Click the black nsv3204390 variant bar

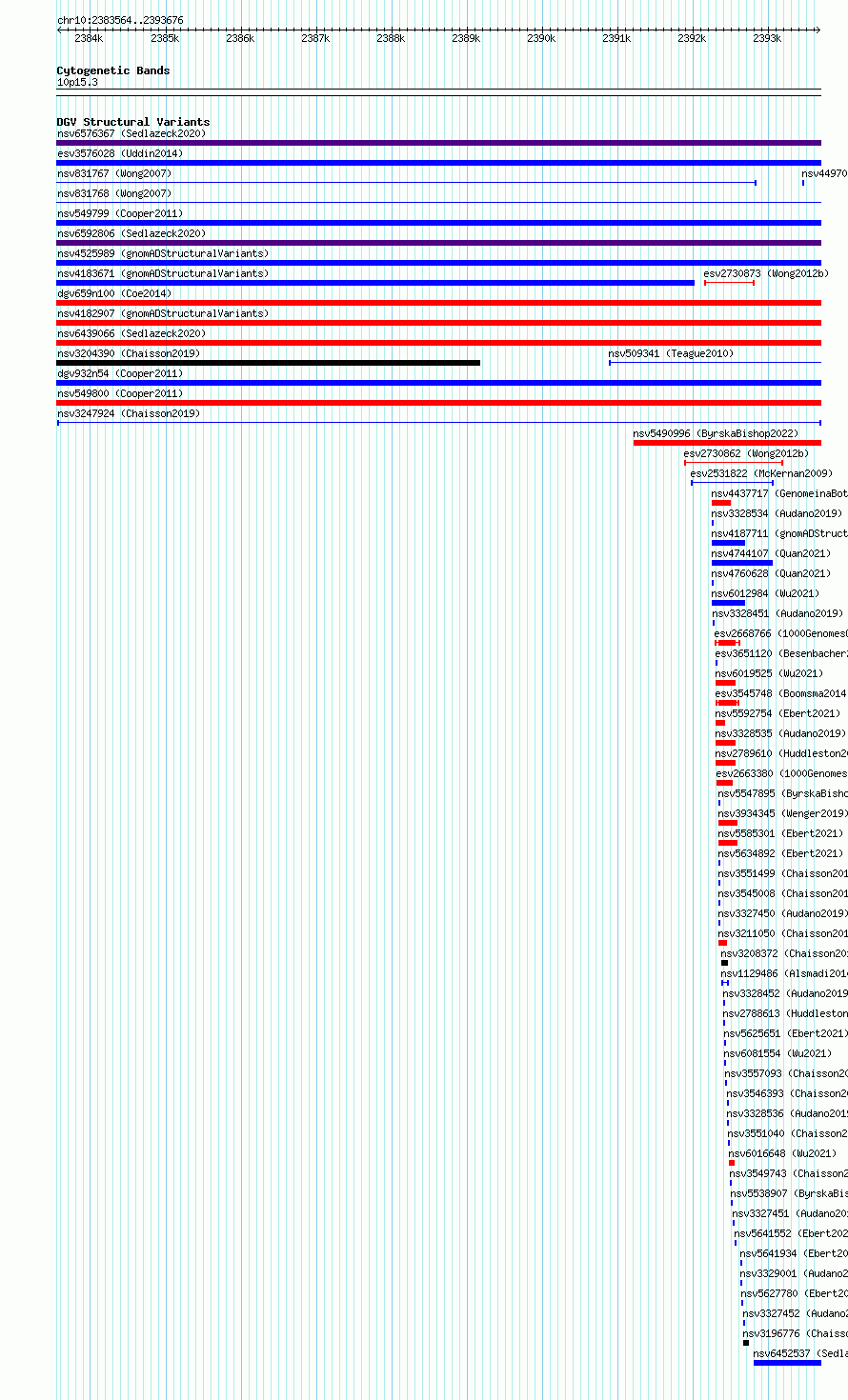[269, 363]
